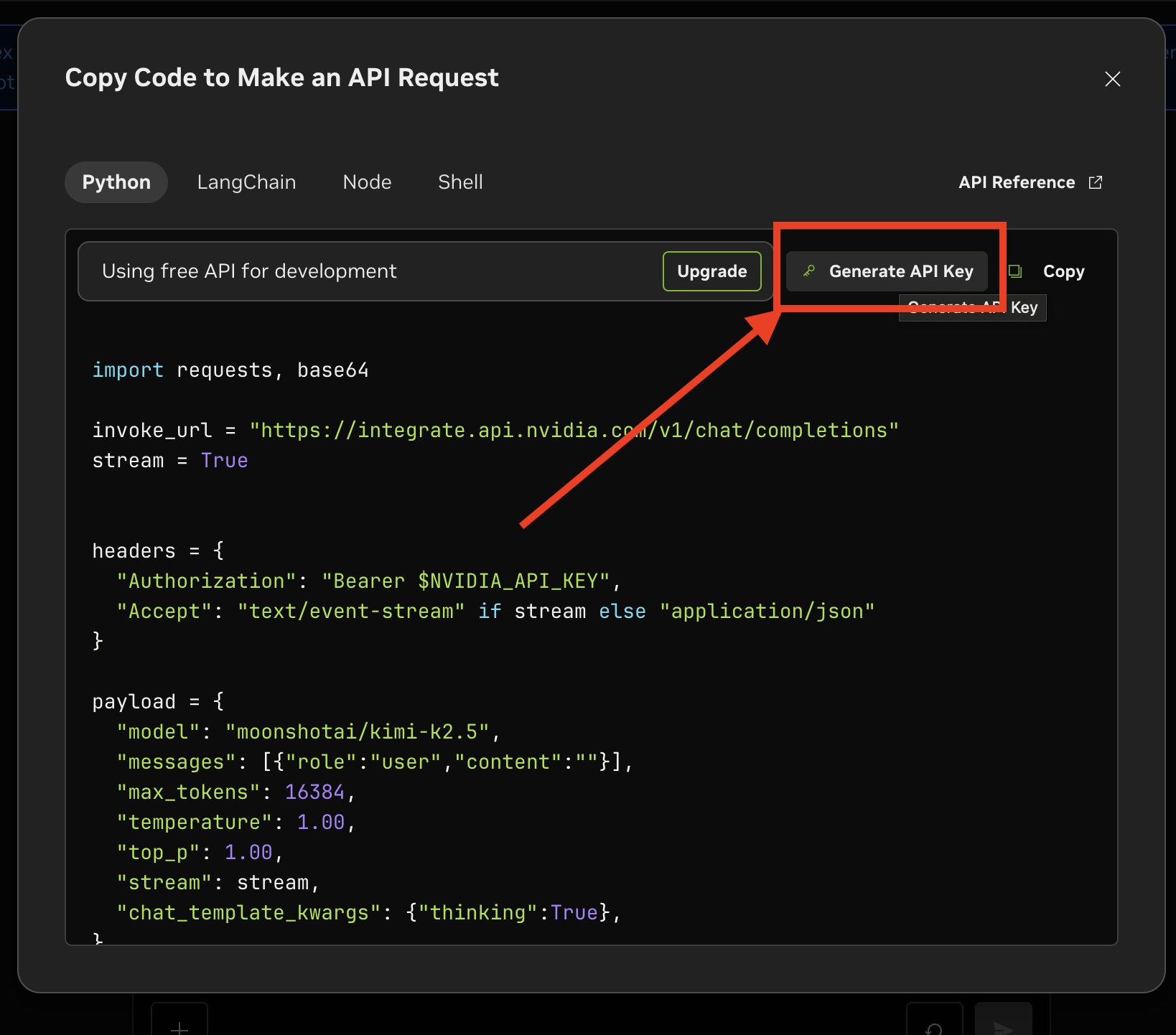Click the model name moonshotai/kimi-k2.5
1176x1035 pixels.
click(x=359, y=731)
